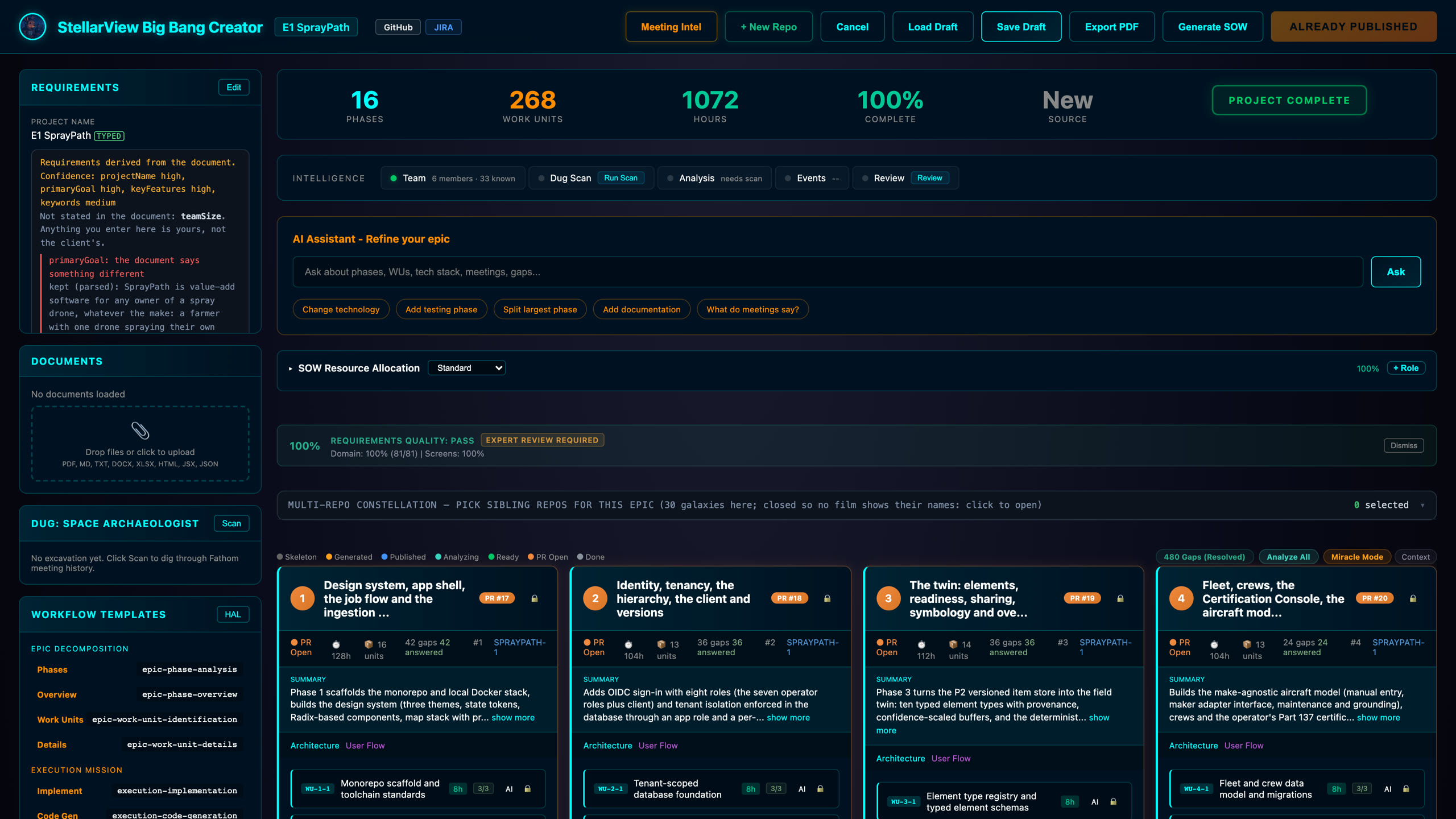Run Scan for Dug Scan
This screenshot has height=819, width=1456.
621,178
